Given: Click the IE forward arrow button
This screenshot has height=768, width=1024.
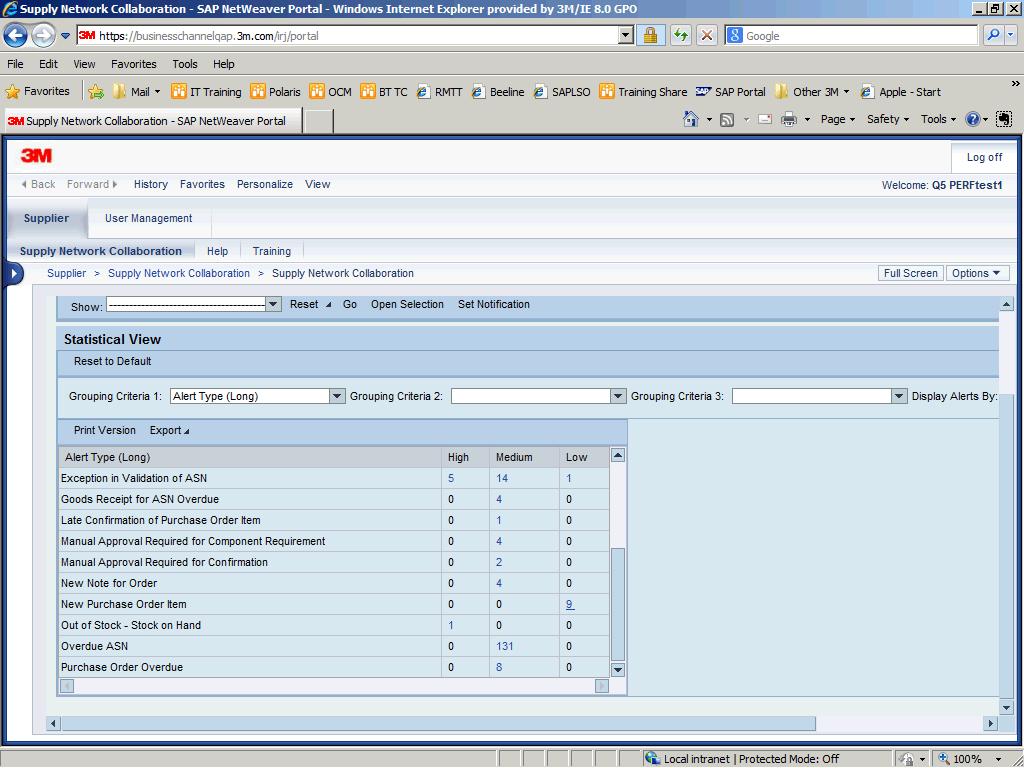Looking at the screenshot, I should point(43,35).
